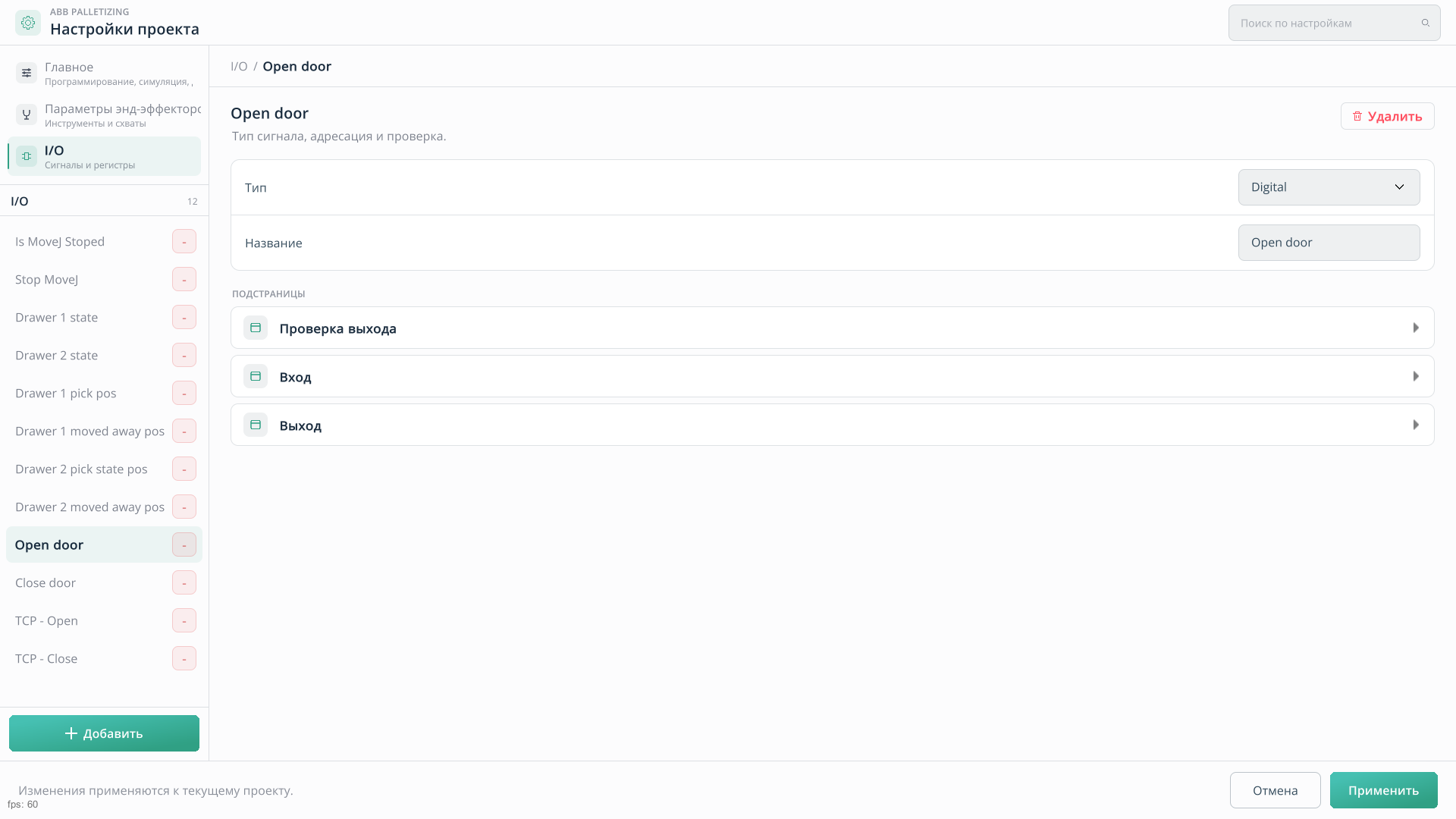This screenshot has width=1456, height=819.
Task: Click the minus badge for Open door
Action: click(x=184, y=544)
